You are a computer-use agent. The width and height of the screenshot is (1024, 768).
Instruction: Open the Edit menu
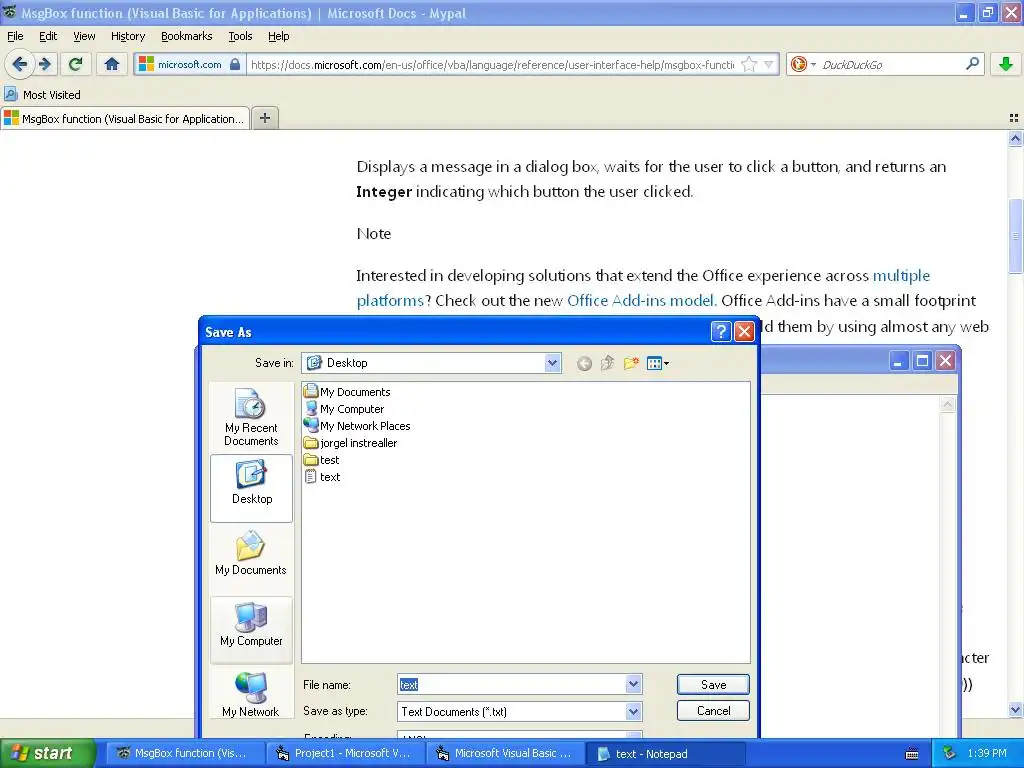click(x=48, y=36)
